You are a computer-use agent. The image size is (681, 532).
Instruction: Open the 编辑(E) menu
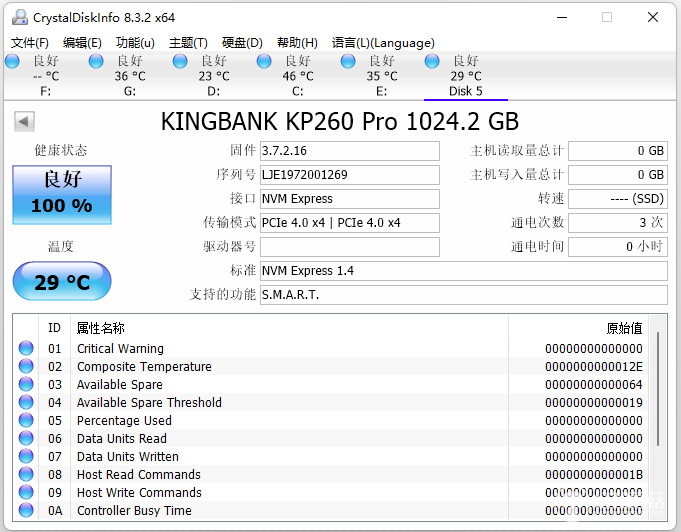[x=82, y=43]
